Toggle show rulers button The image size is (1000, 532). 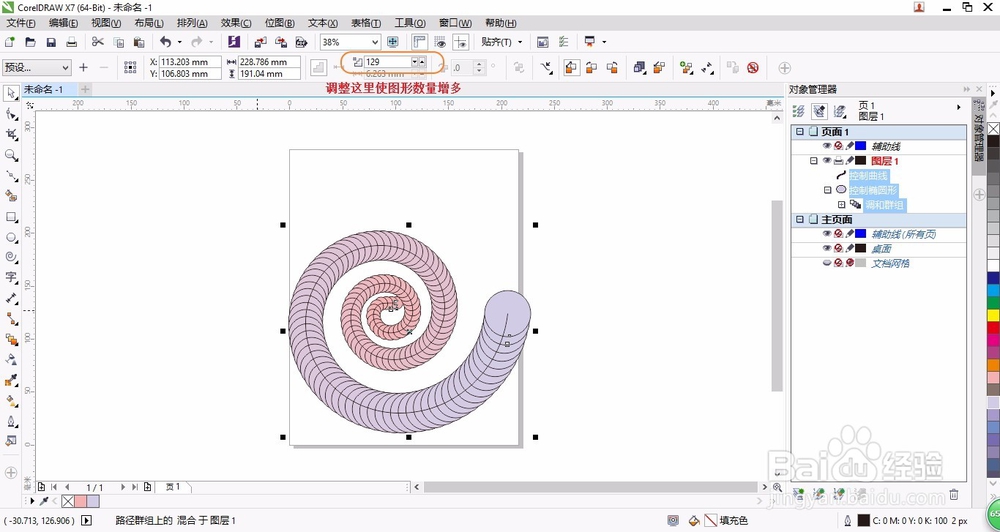[x=419, y=42]
